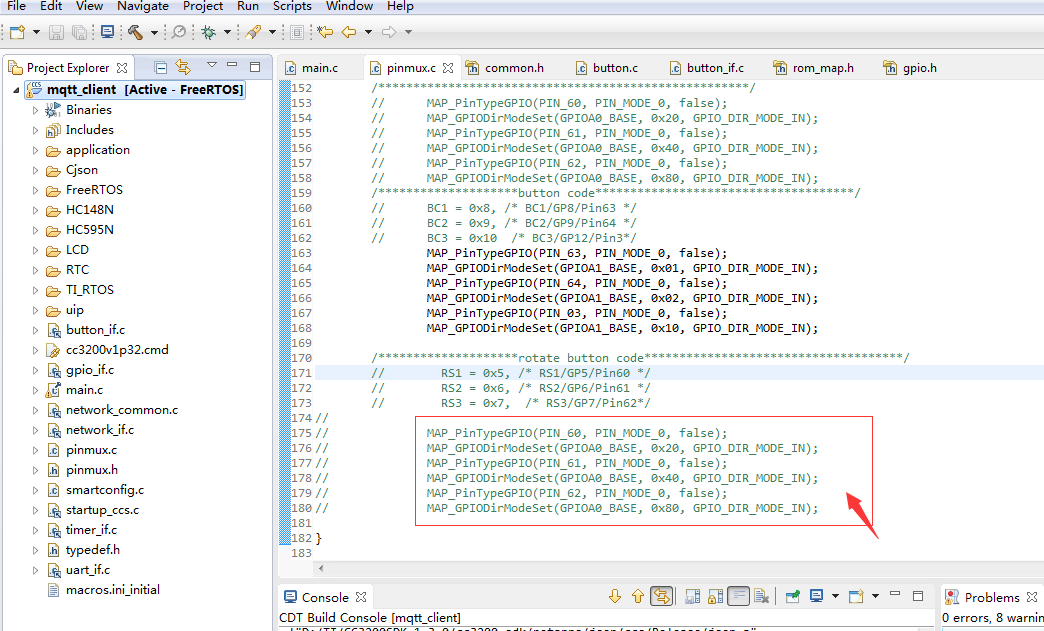Select the application folder

97,150
